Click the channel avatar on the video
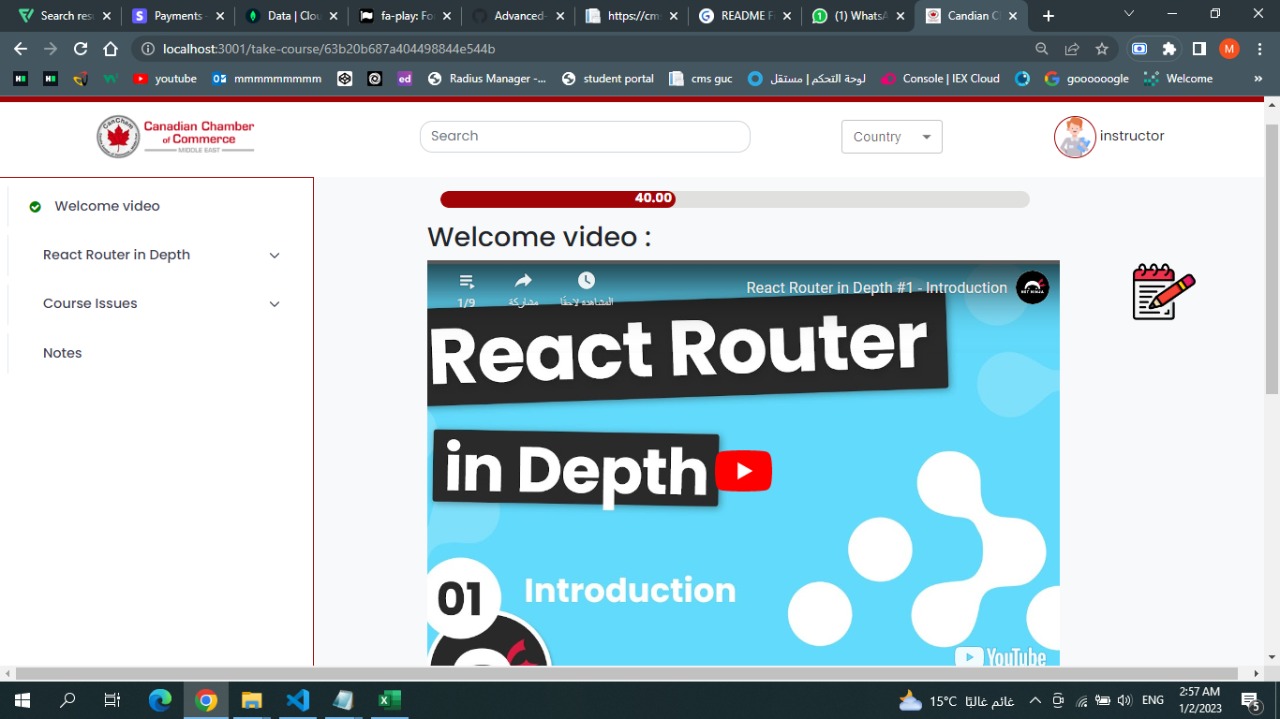This screenshot has height=719, width=1280. click(x=1032, y=288)
